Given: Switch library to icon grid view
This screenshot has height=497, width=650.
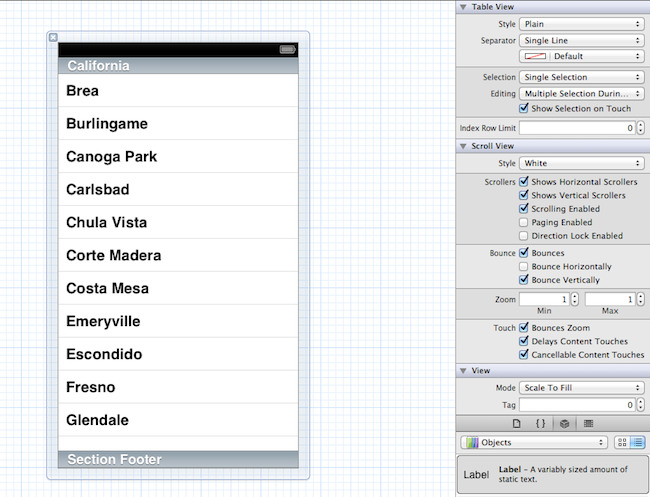Looking at the screenshot, I should [622, 442].
